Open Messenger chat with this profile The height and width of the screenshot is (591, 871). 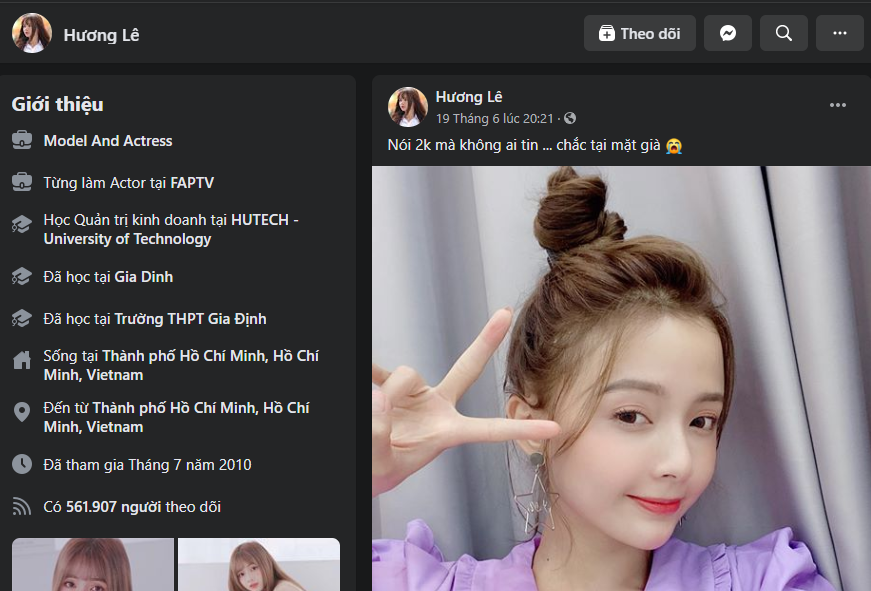[x=728, y=33]
